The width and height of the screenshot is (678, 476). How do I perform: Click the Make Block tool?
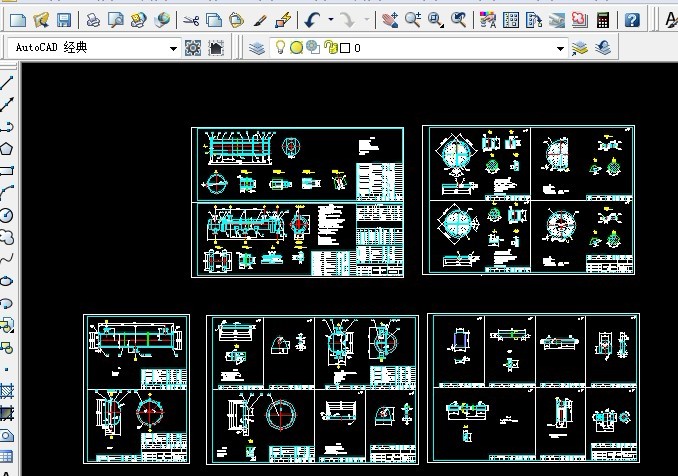(x=6, y=347)
